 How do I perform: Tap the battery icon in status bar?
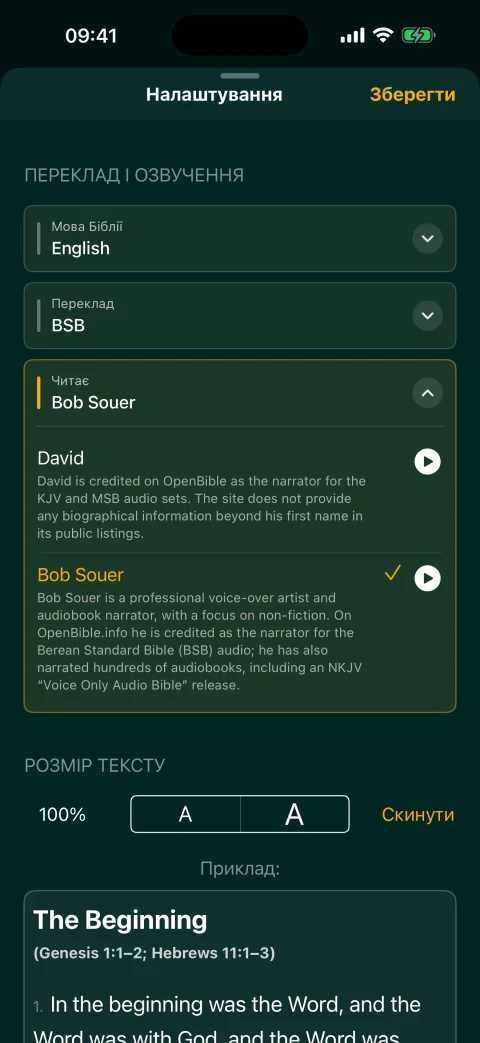click(418, 35)
